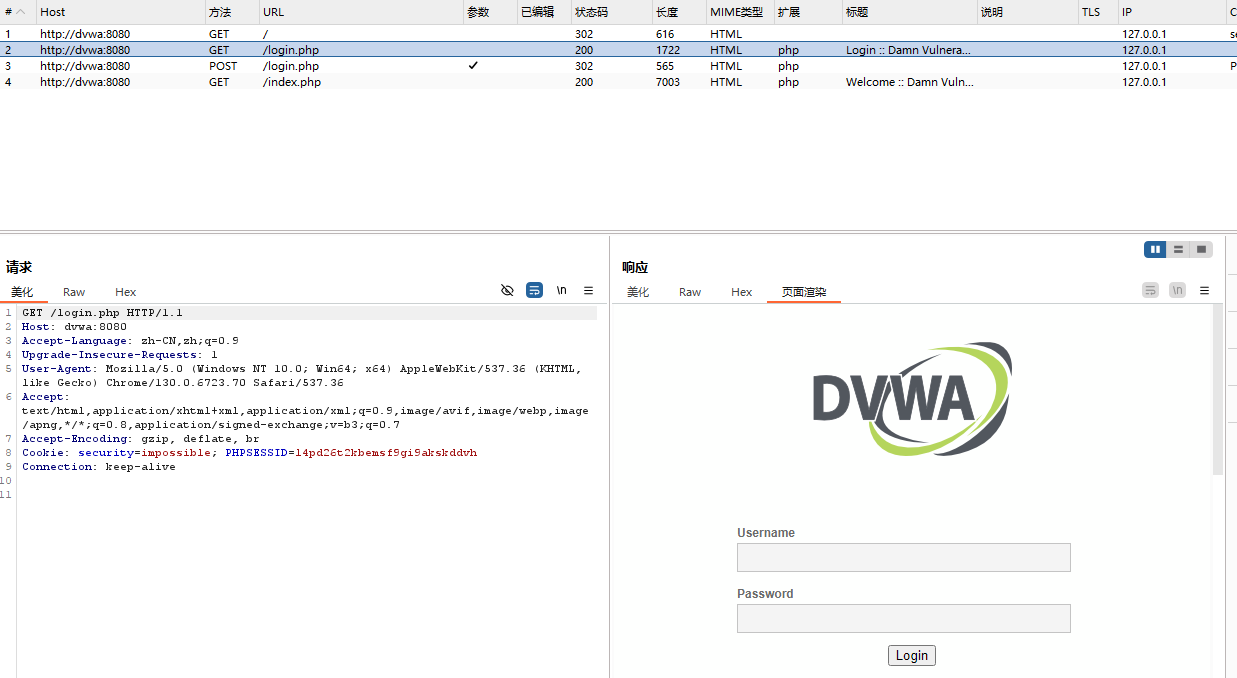Screen dimensions: 1237x678
Task: Toggle line wrap in request panel
Action: click(x=535, y=290)
